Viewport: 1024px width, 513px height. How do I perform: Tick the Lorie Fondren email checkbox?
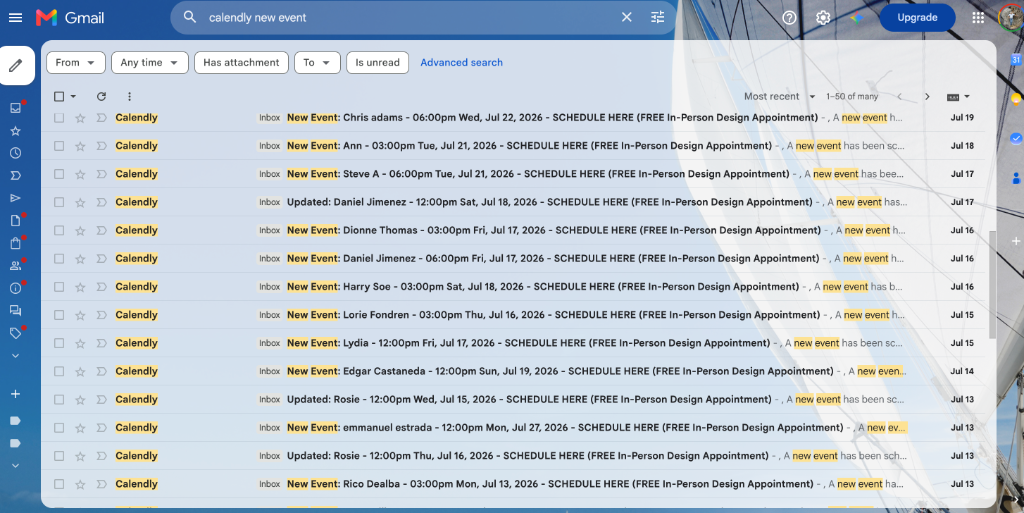(59, 315)
